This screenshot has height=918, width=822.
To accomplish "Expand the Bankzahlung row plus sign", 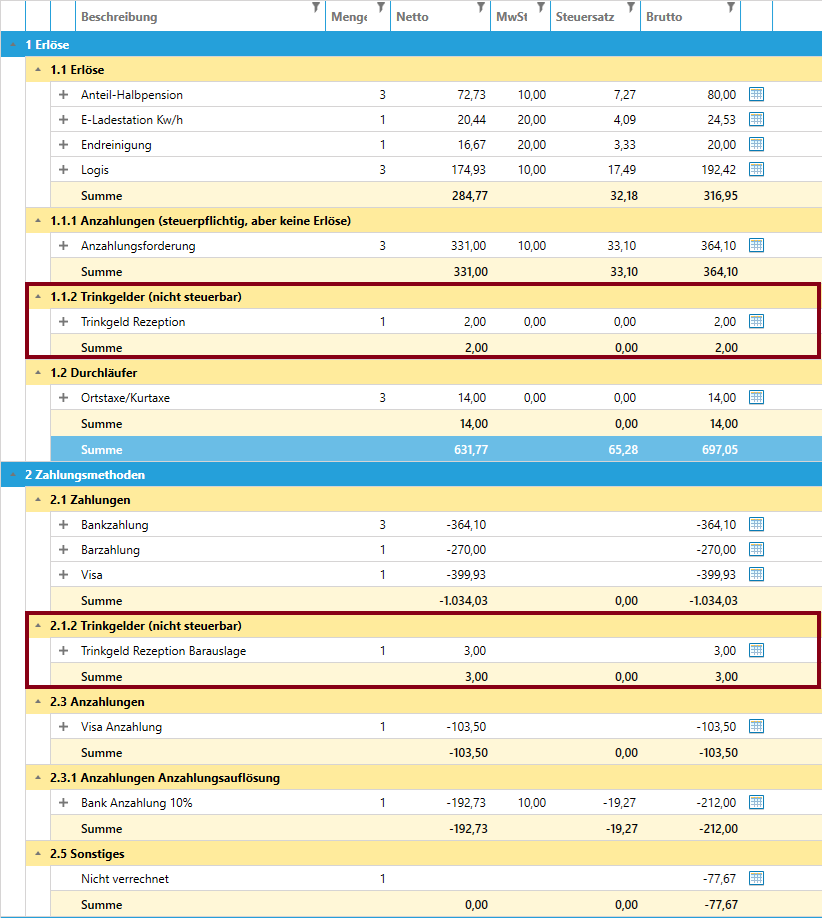I will [63, 525].
